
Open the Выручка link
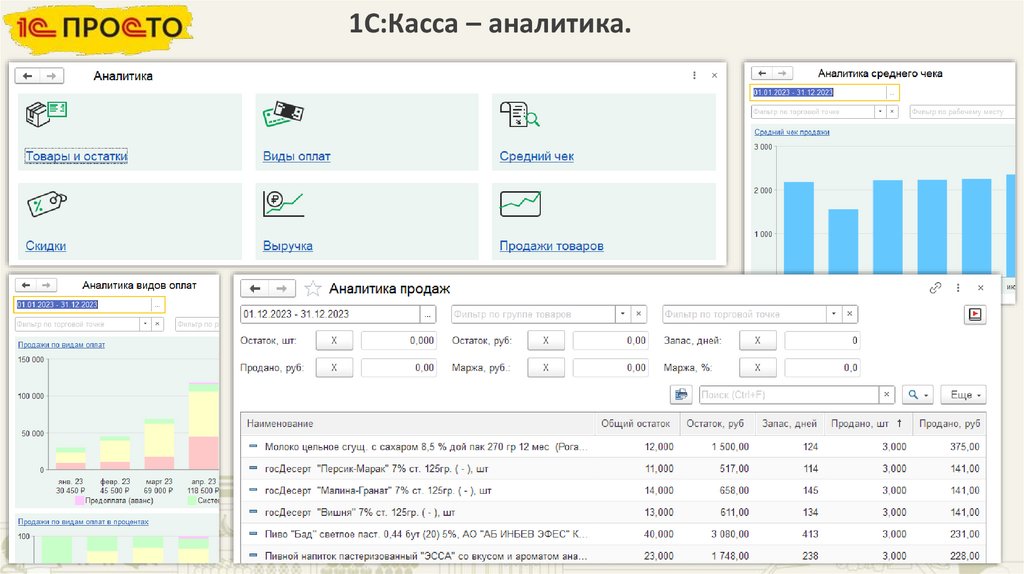[287, 246]
